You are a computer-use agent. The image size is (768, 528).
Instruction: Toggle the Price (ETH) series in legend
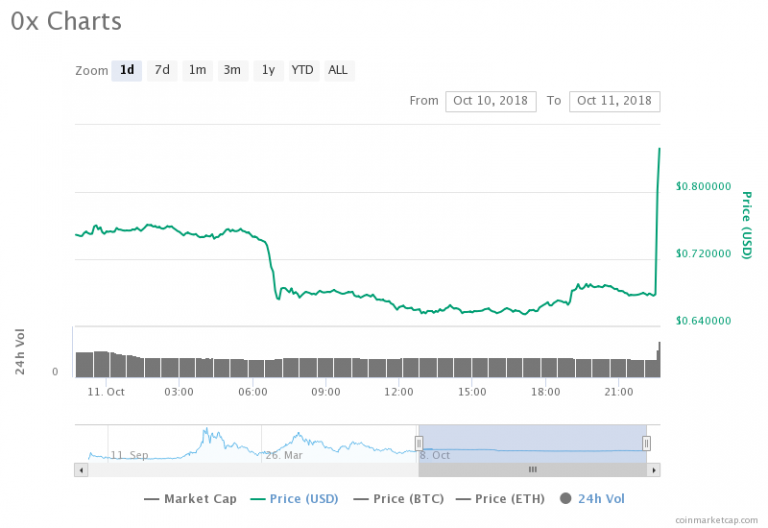pos(500,499)
